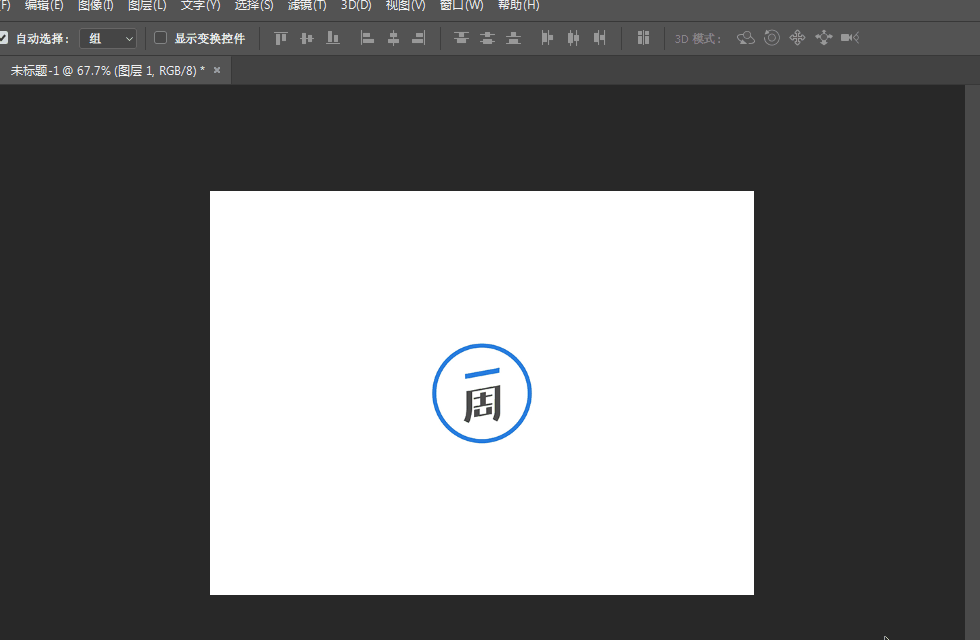The height and width of the screenshot is (640, 980).
Task: Activate the 3D rotate camera icon
Action: pos(745,37)
